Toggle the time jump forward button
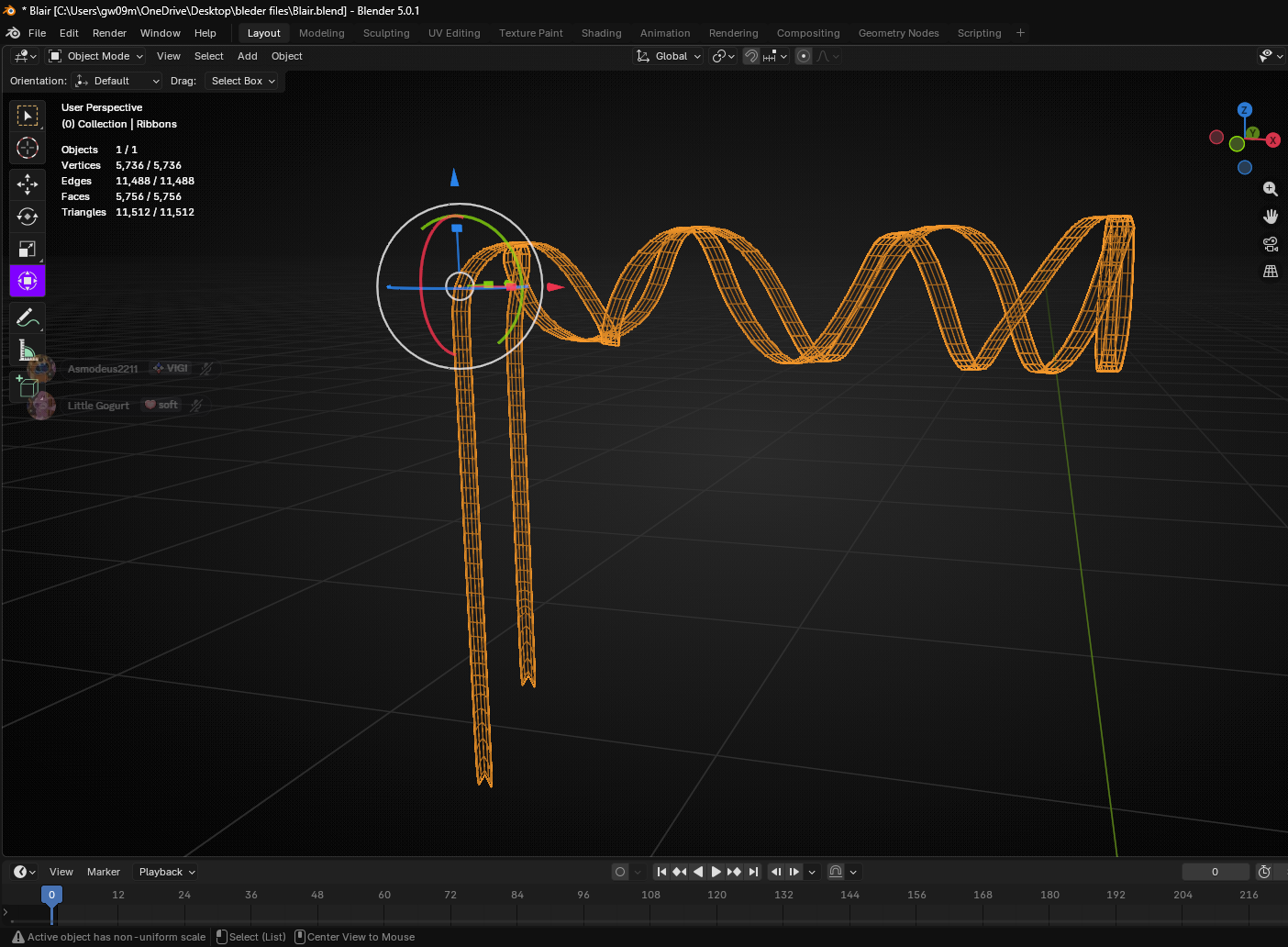 click(x=794, y=872)
